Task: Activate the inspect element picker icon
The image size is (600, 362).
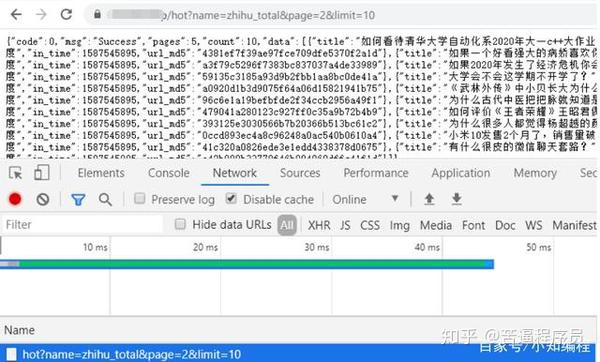Action: pos(15,173)
